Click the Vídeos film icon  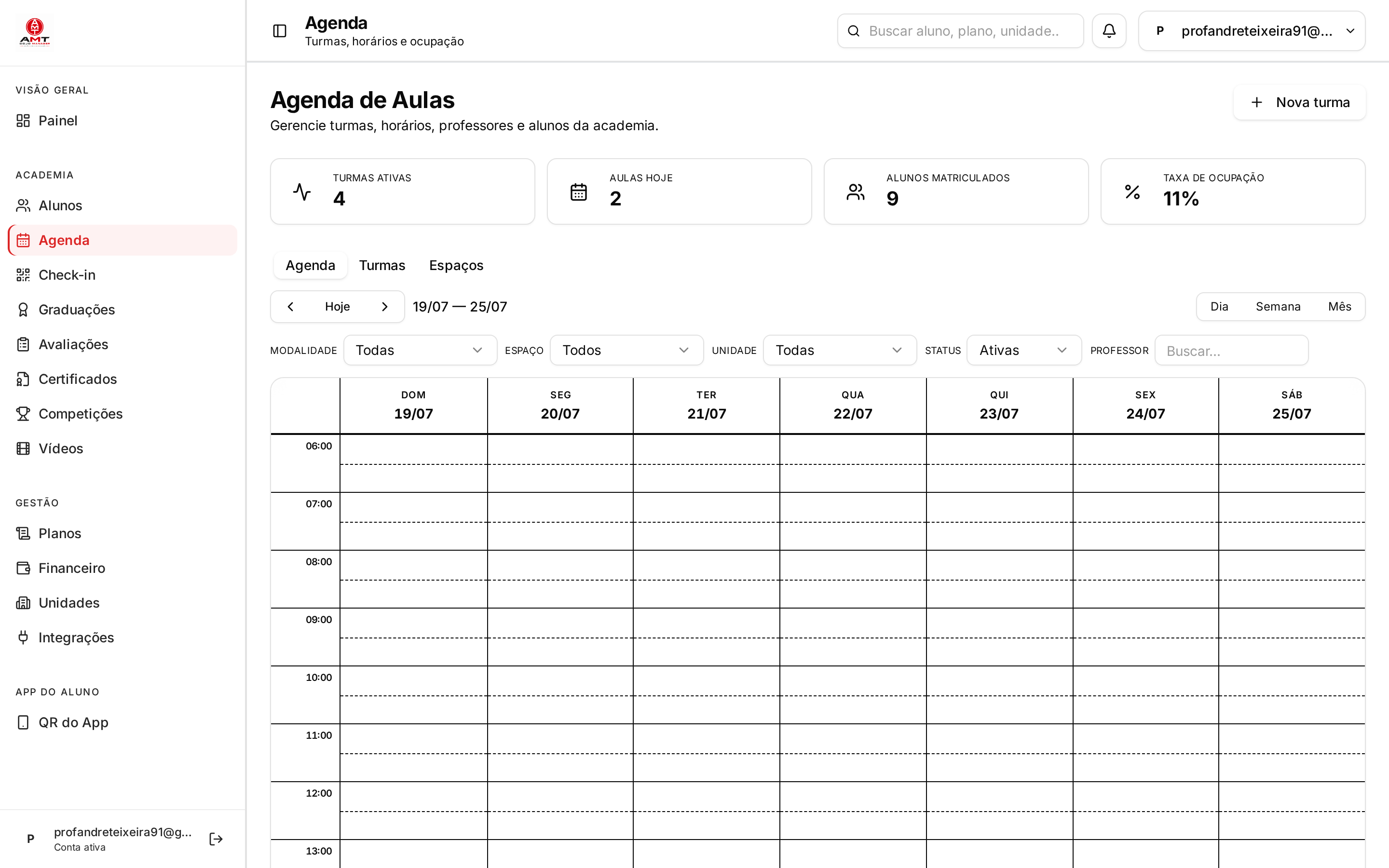pos(23,448)
